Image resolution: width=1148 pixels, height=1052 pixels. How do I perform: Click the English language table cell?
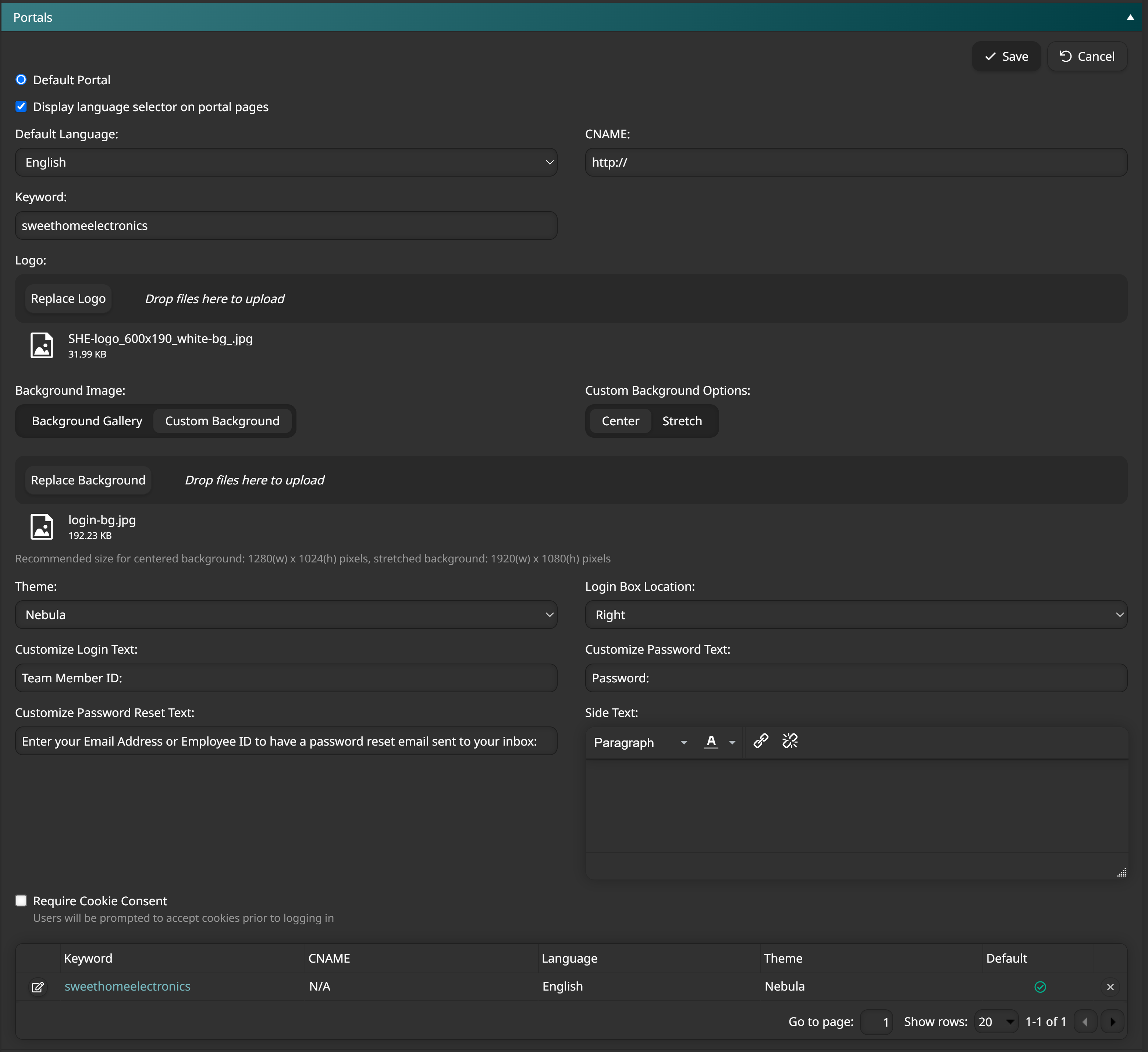(x=563, y=987)
